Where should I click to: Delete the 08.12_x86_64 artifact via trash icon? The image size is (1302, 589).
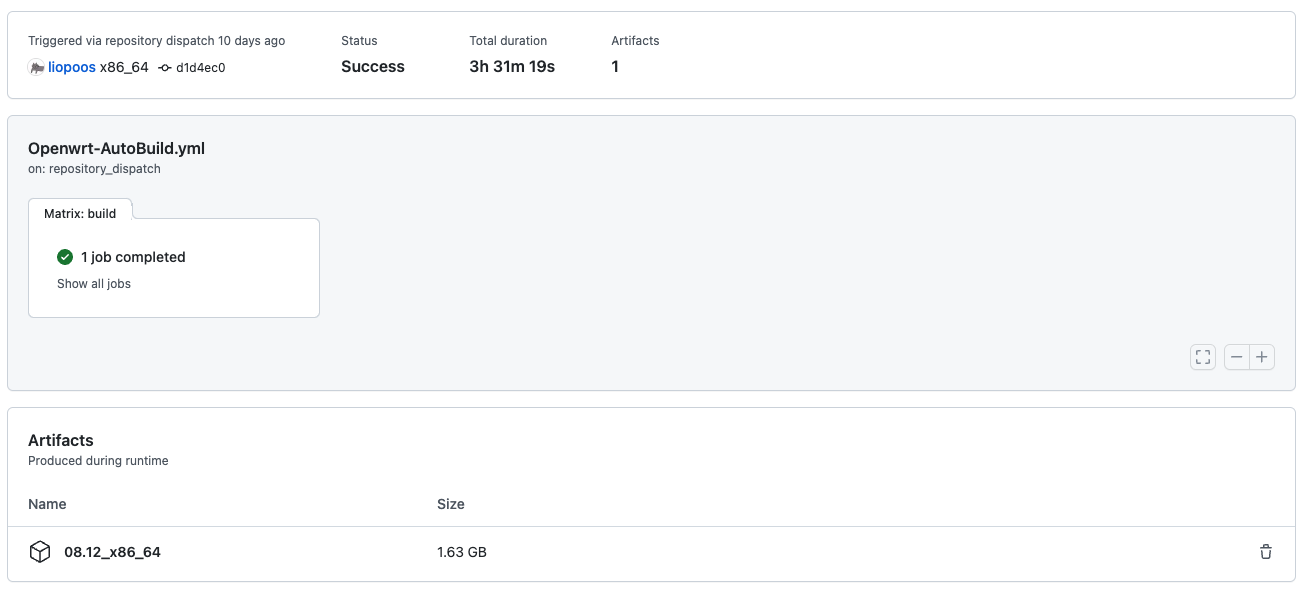pos(1265,551)
